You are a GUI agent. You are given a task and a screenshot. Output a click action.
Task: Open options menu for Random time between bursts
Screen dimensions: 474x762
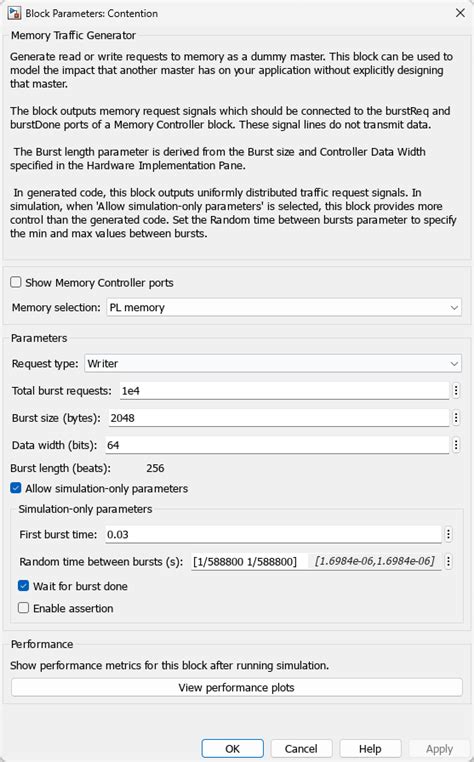448,562
